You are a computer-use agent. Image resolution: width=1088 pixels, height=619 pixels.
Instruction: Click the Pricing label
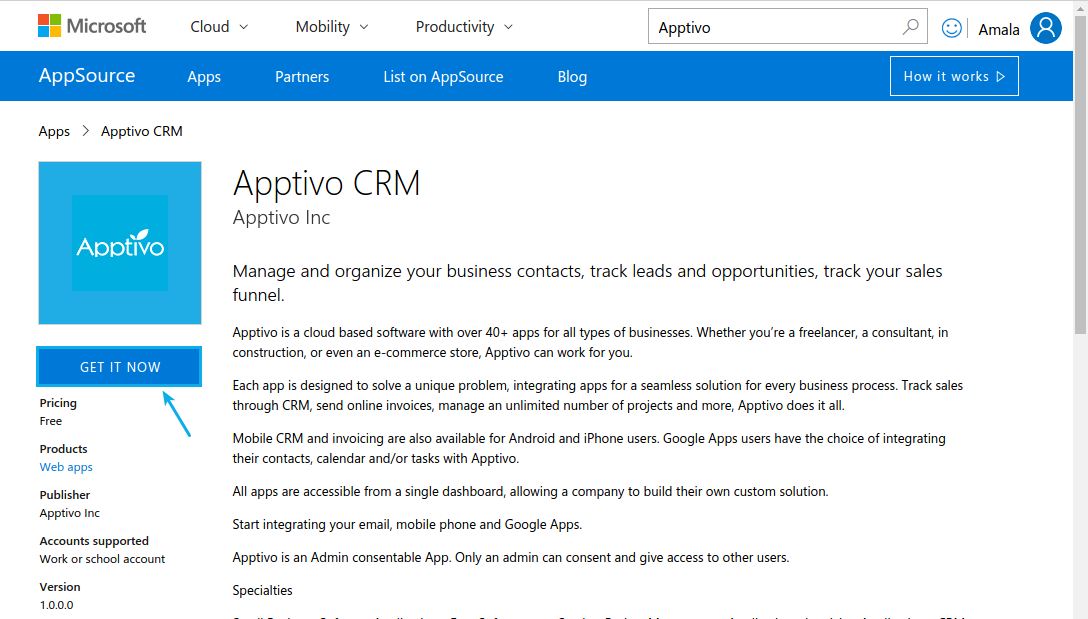[x=58, y=403]
